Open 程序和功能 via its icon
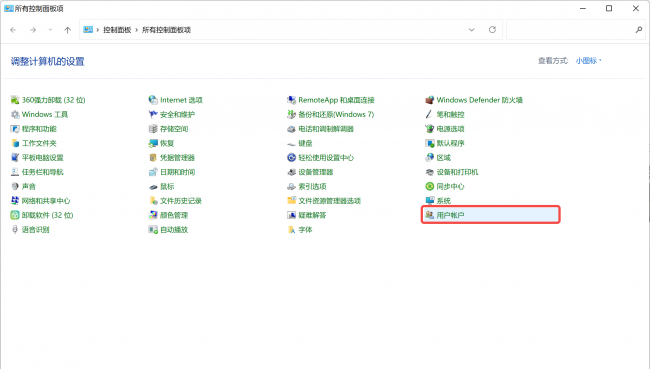 [x=15, y=129]
